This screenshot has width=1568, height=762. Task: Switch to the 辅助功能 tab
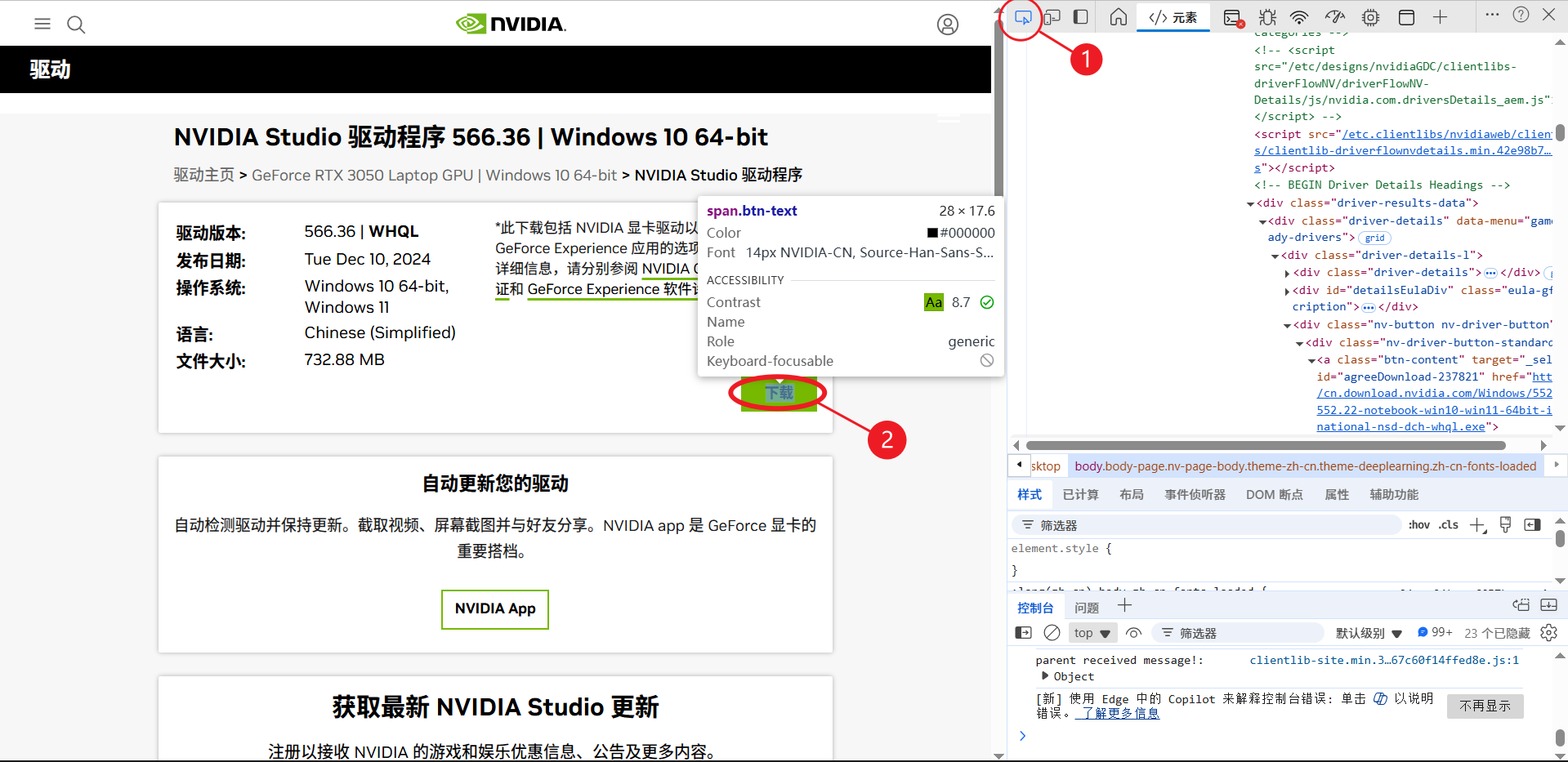pyautogui.click(x=1394, y=495)
